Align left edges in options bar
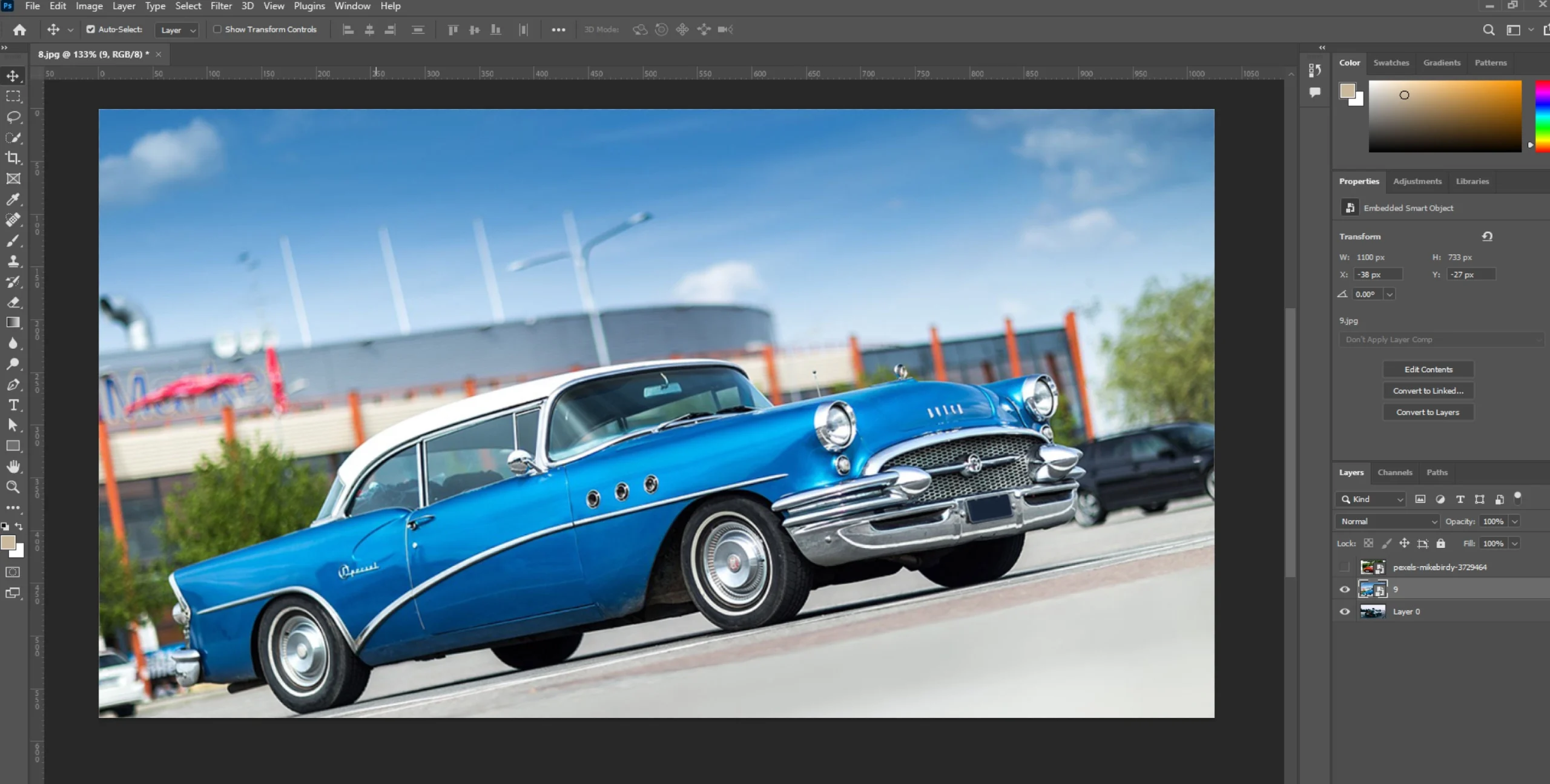 pyautogui.click(x=348, y=30)
